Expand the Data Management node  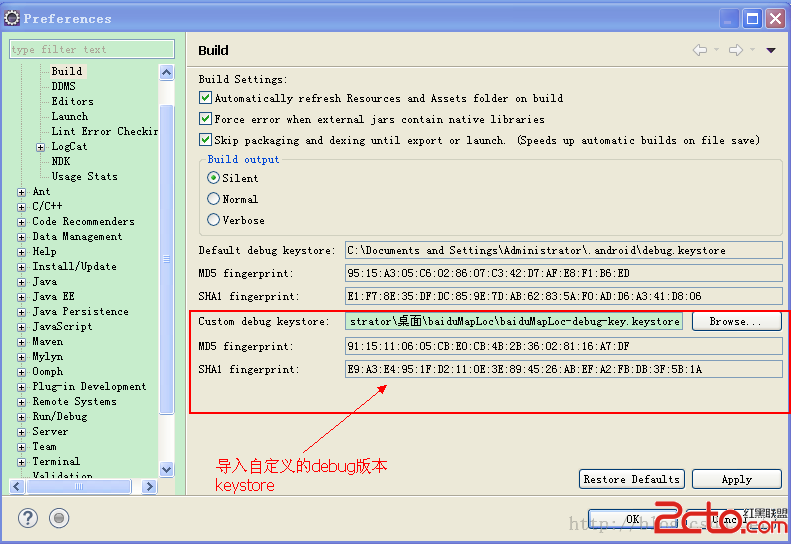point(21,237)
